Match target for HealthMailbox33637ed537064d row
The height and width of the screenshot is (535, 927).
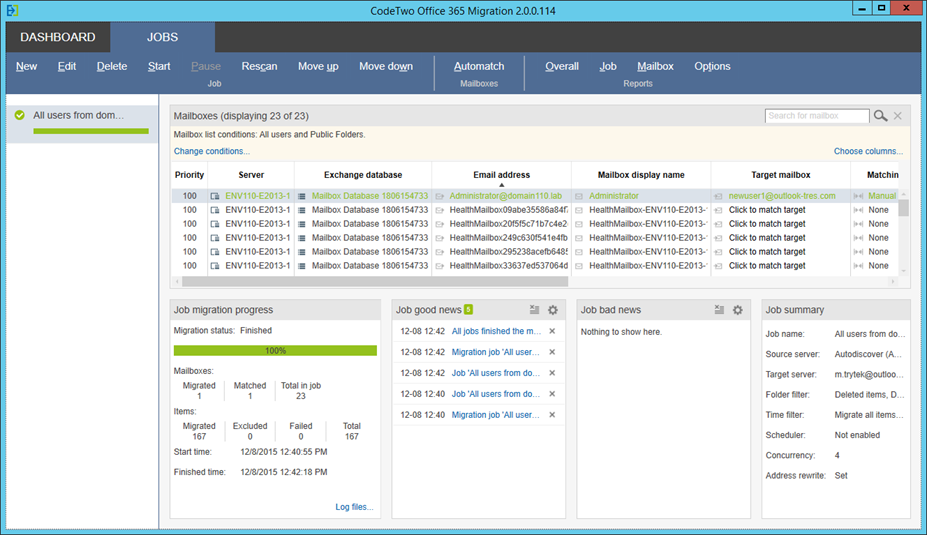point(767,266)
